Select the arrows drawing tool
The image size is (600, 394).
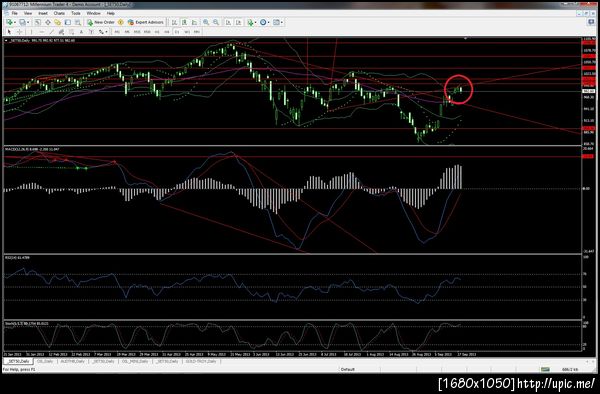[x=101, y=32]
